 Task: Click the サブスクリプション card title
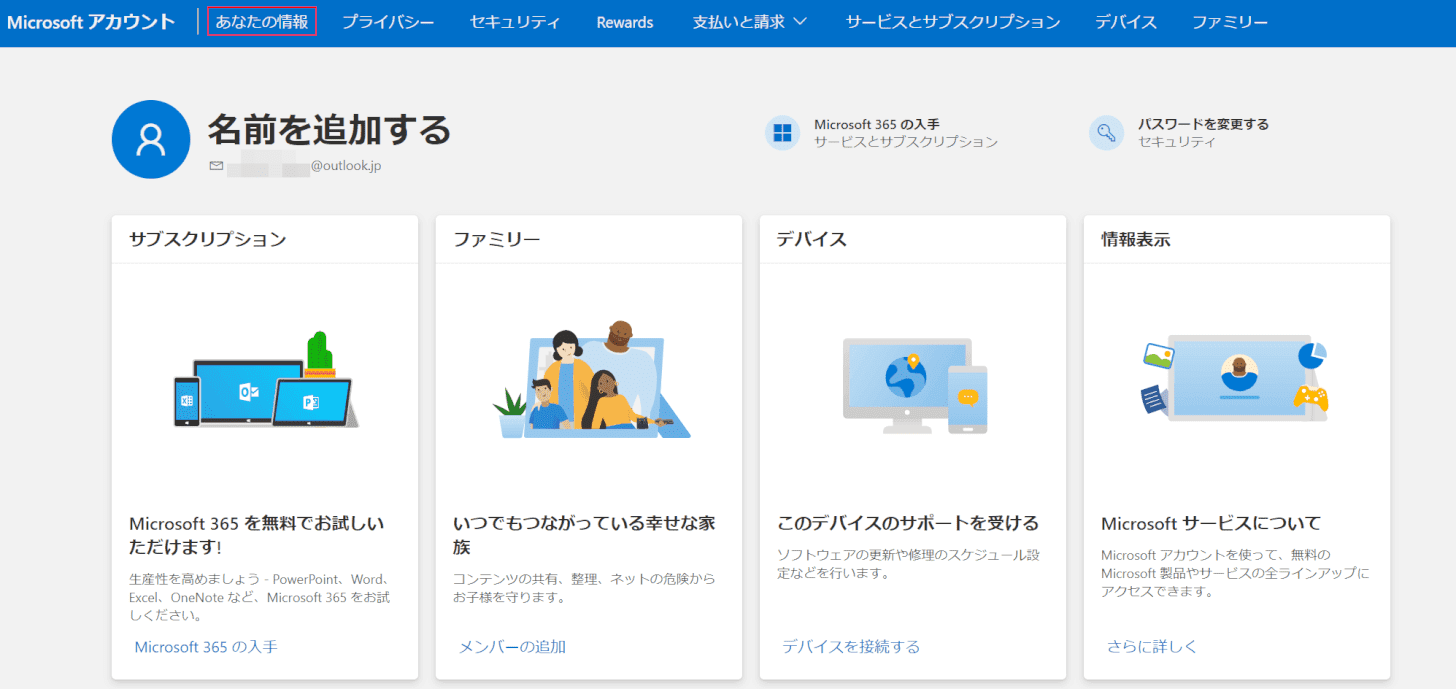click(208, 239)
